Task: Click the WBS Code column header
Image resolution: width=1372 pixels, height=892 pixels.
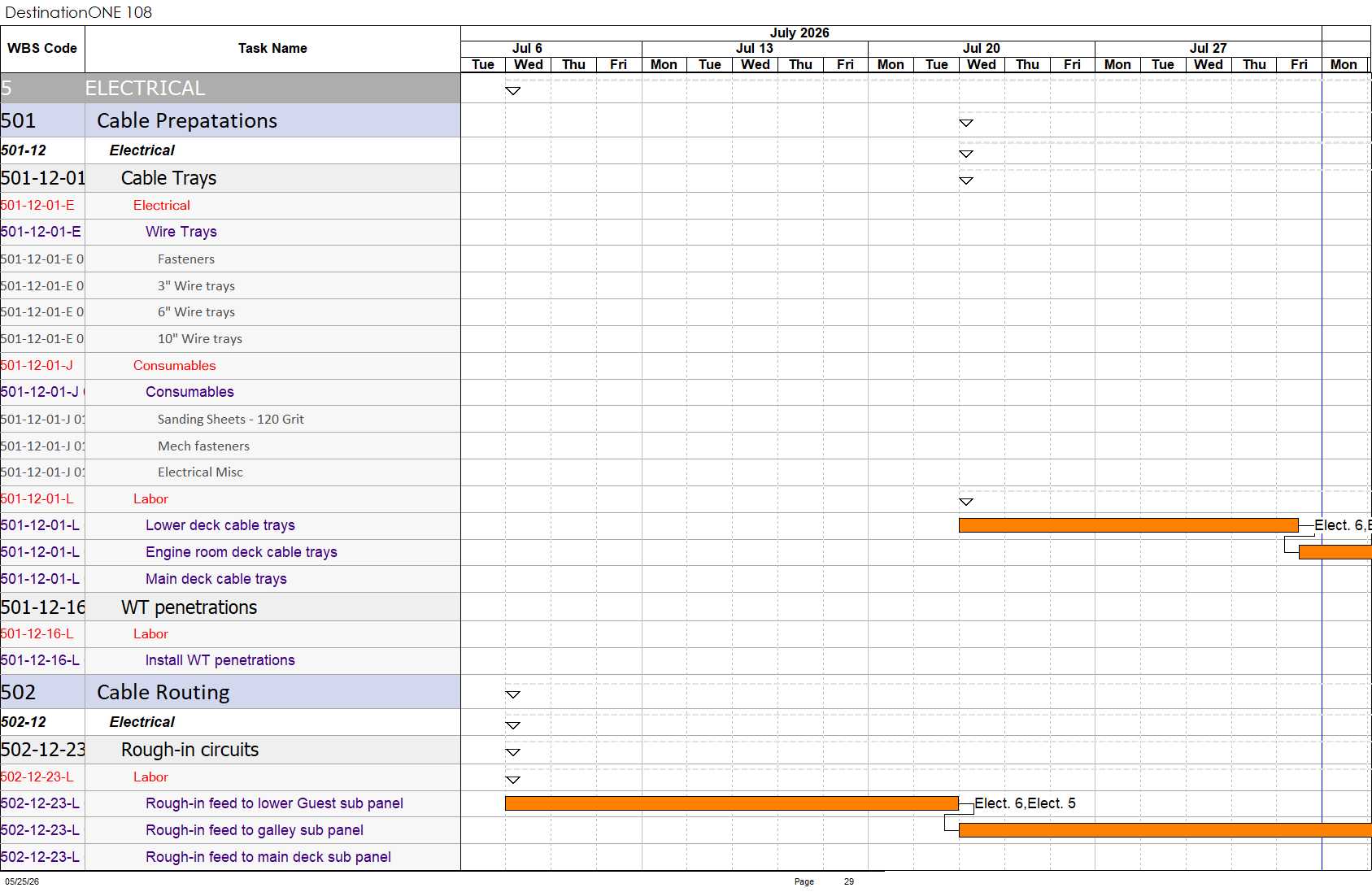Action: (42, 49)
